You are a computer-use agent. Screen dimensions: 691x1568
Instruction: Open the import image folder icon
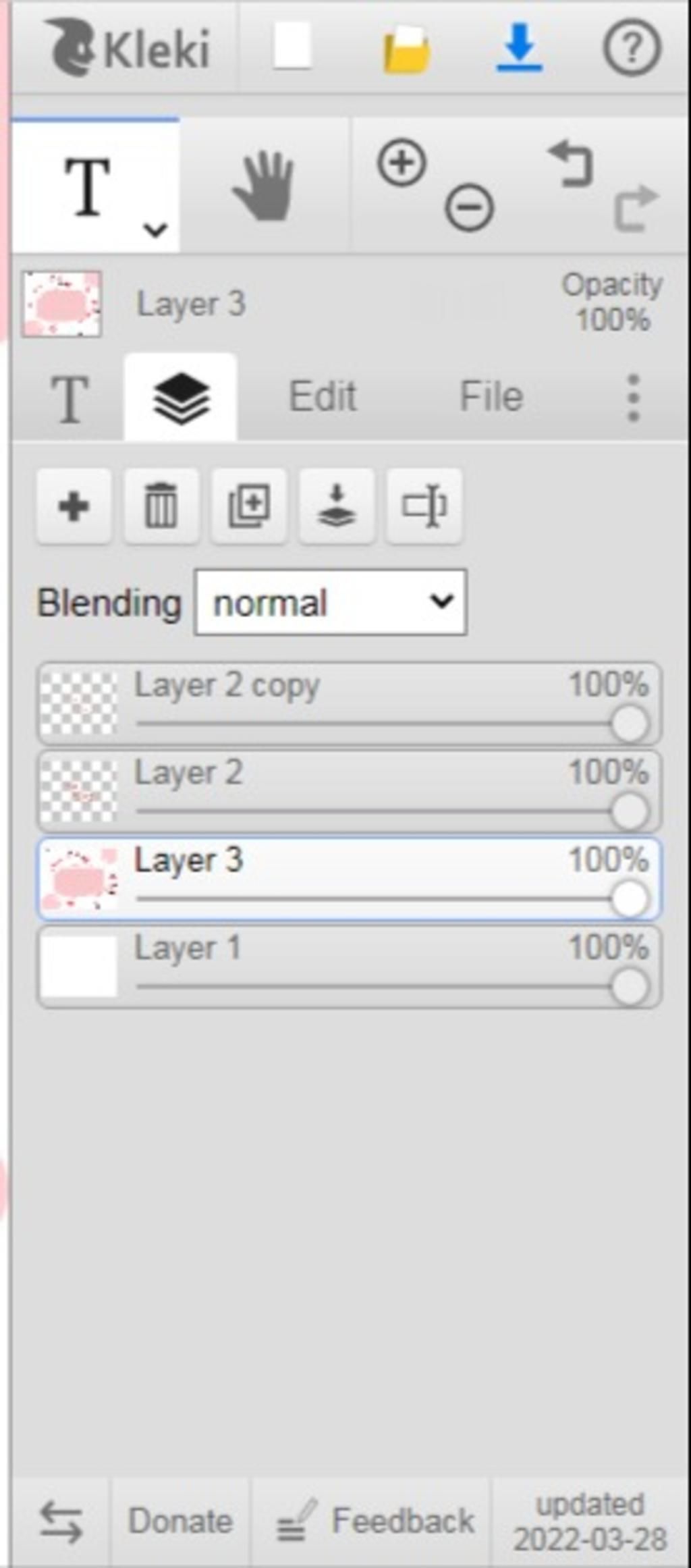406,49
